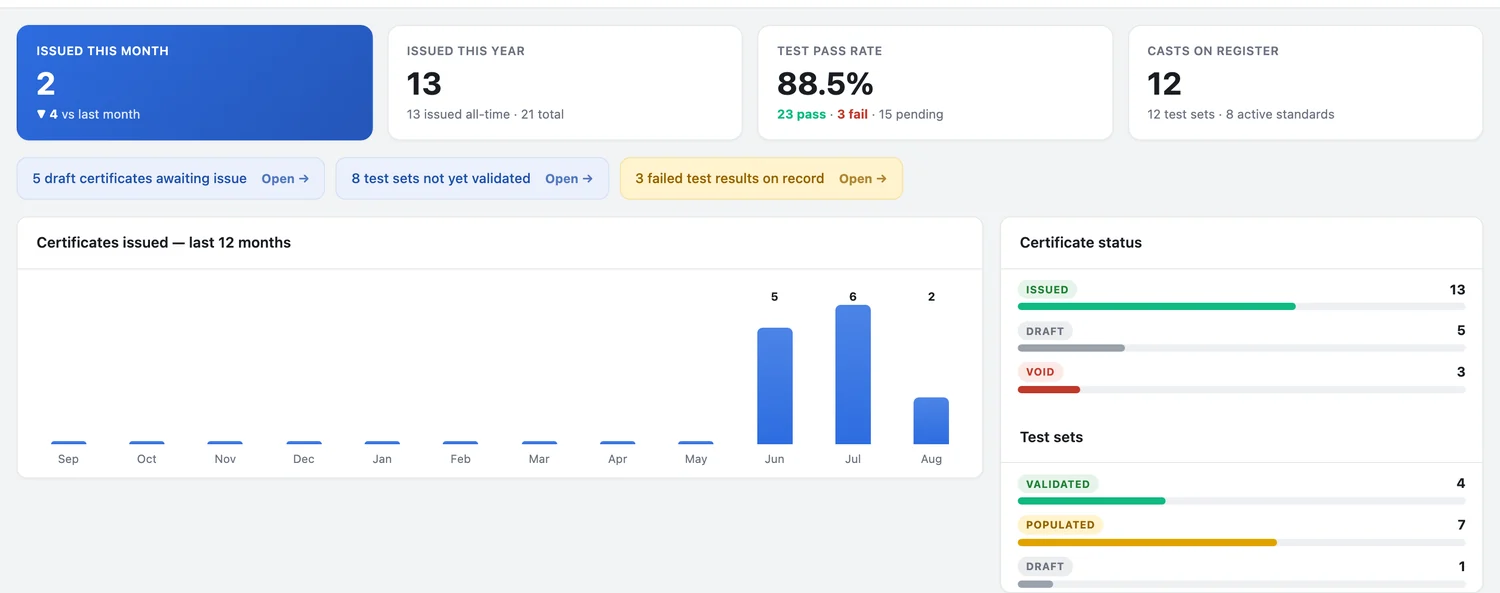The image size is (1500, 593).
Task: Click the POPULATED test sets badge
Action: pyautogui.click(x=1060, y=525)
